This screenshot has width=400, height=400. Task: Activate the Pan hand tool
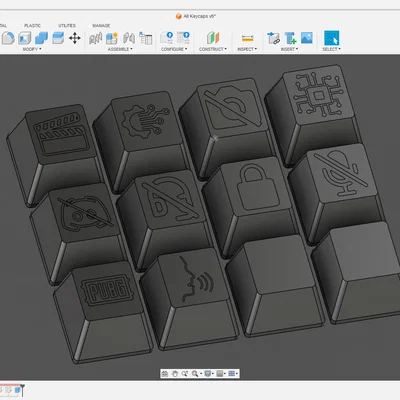click(175, 374)
